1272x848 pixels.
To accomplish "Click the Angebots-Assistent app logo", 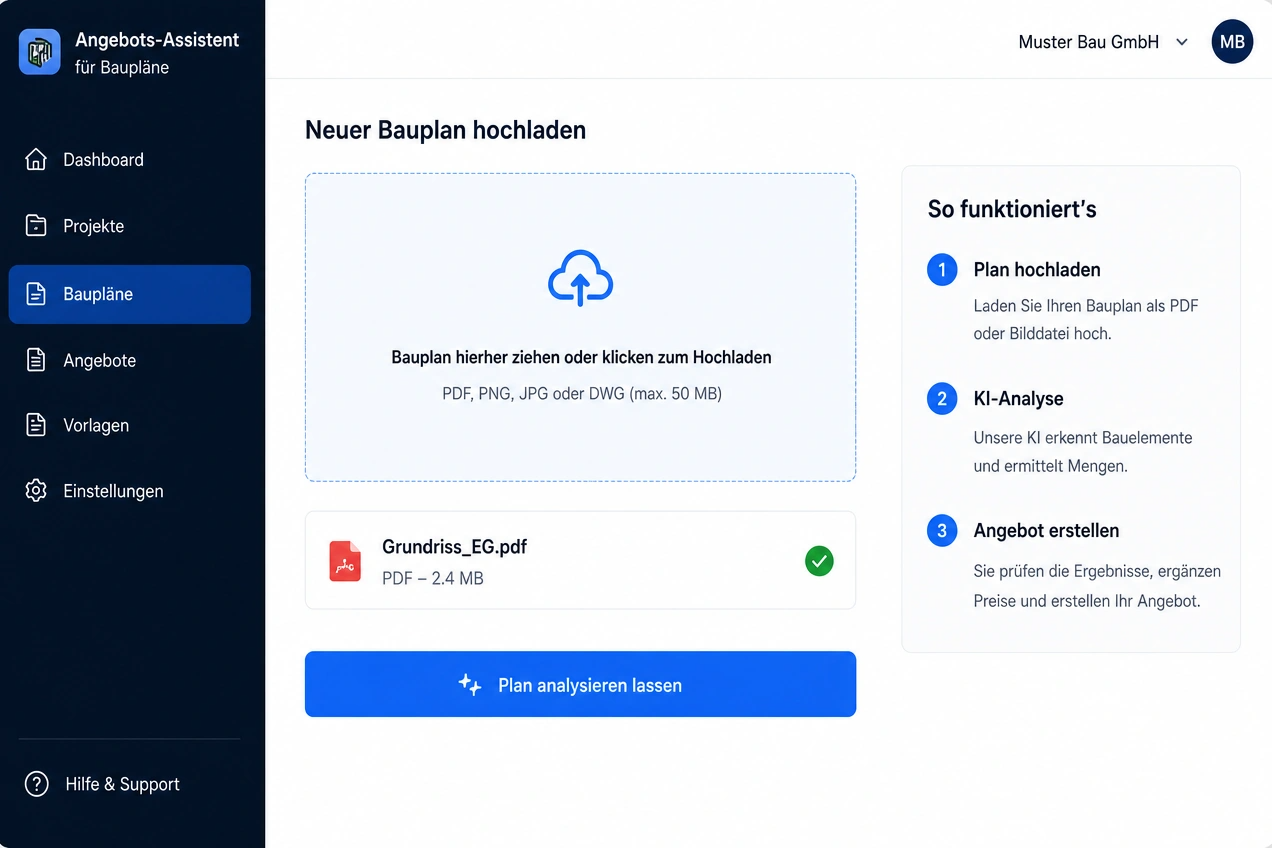I will [x=40, y=52].
